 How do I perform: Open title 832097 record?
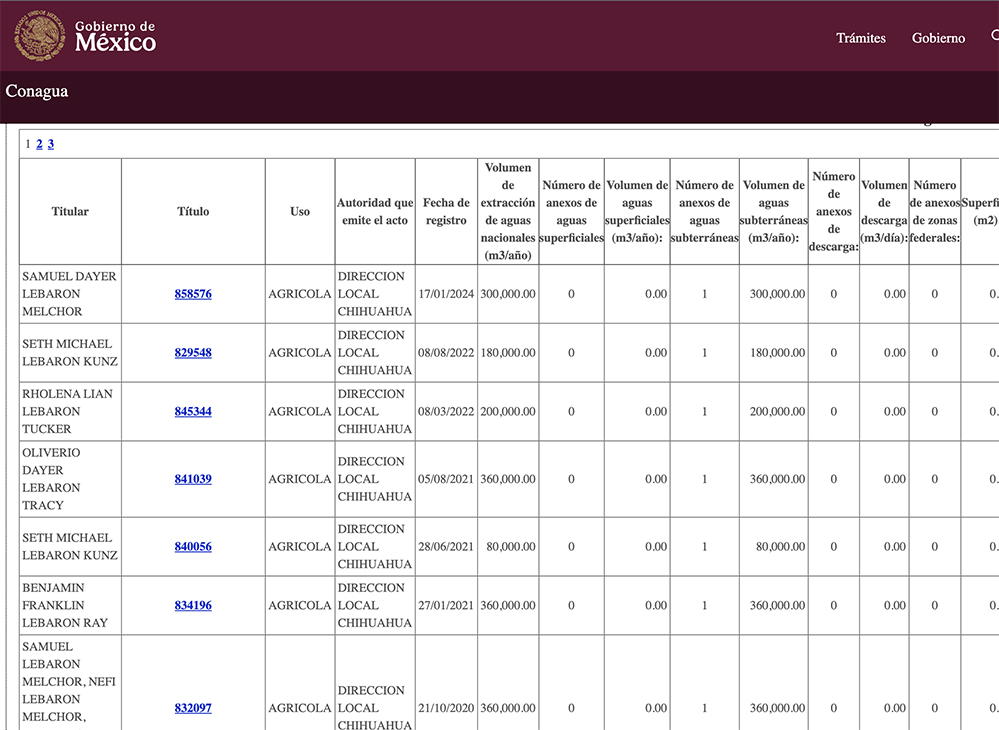pos(193,708)
